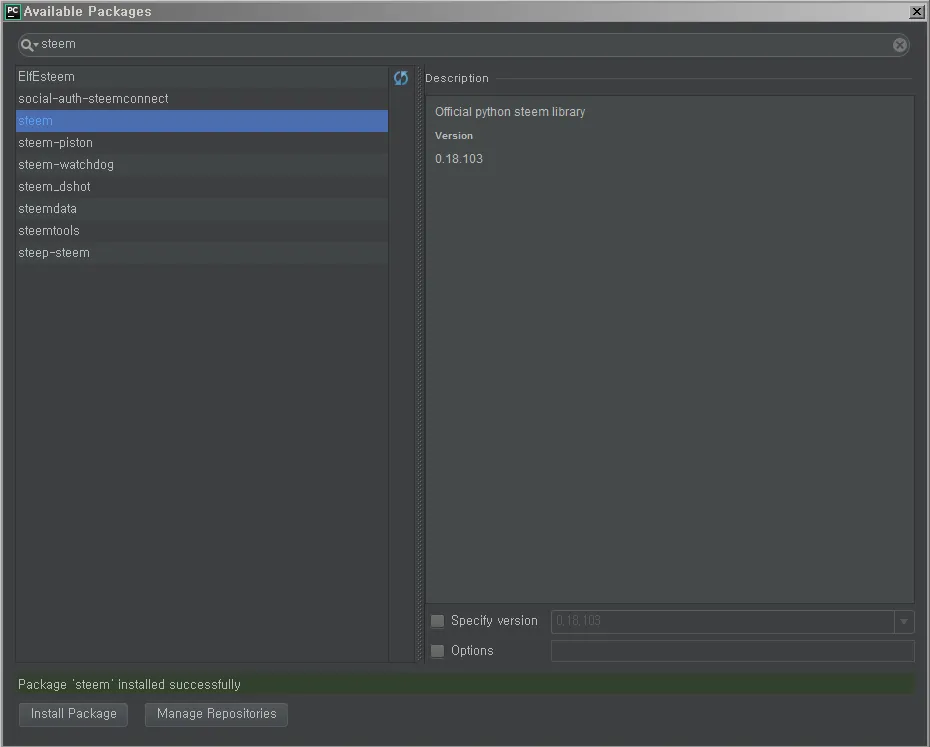Open the search magnifier history dropdown
The width and height of the screenshot is (930, 747).
click(x=29, y=45)
